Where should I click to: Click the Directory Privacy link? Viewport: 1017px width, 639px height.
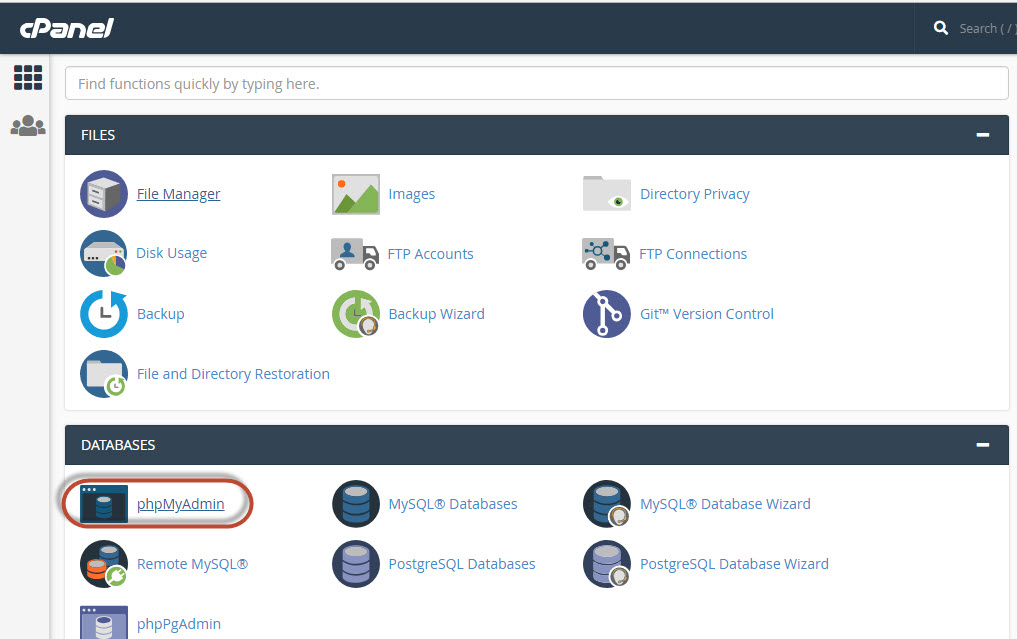click(694, 194)
